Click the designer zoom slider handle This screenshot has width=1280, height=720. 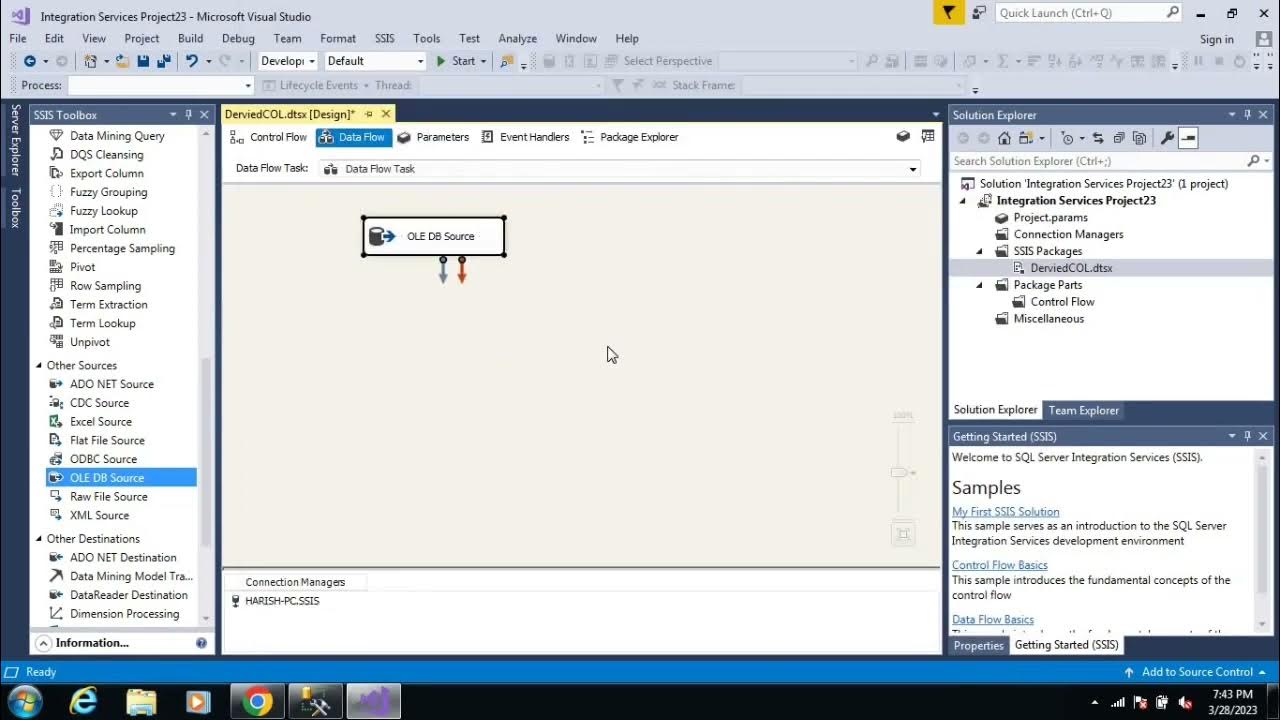coord(899,472)
